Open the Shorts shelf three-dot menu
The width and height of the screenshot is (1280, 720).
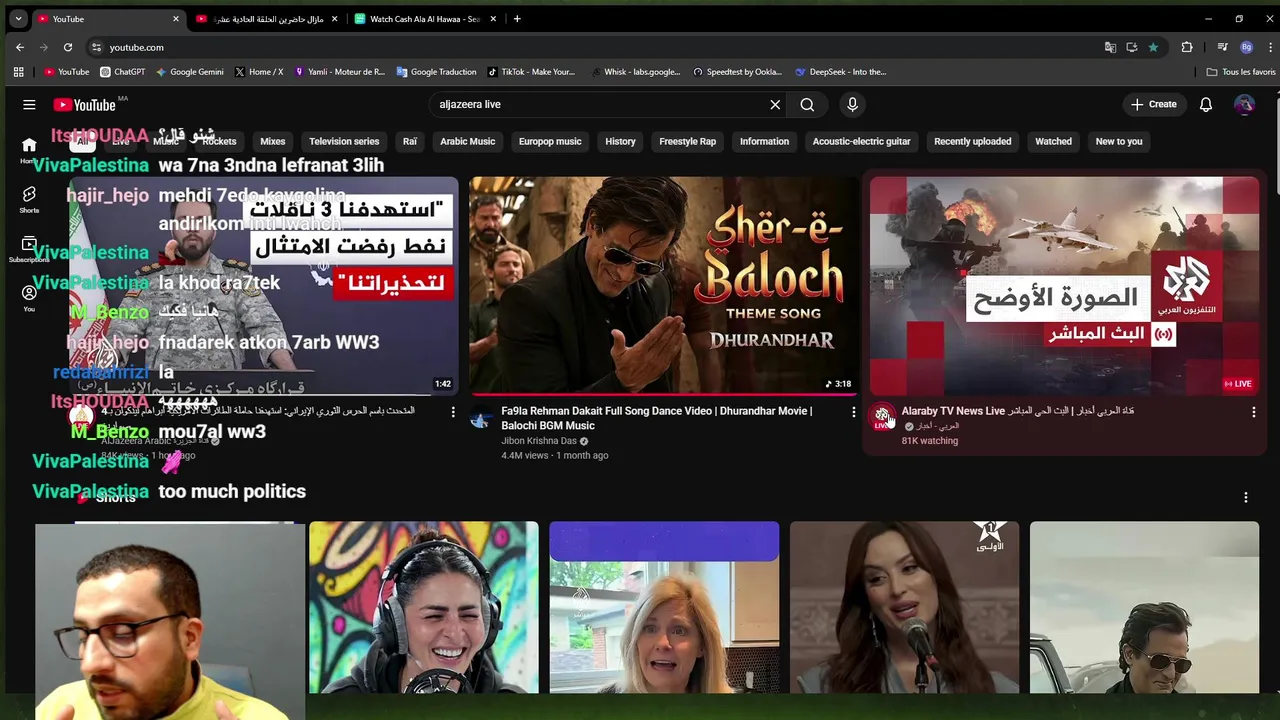click(1245, 497)
